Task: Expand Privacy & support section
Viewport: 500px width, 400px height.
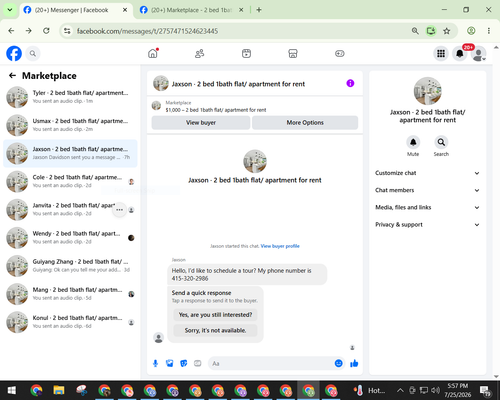Action: 427,225
